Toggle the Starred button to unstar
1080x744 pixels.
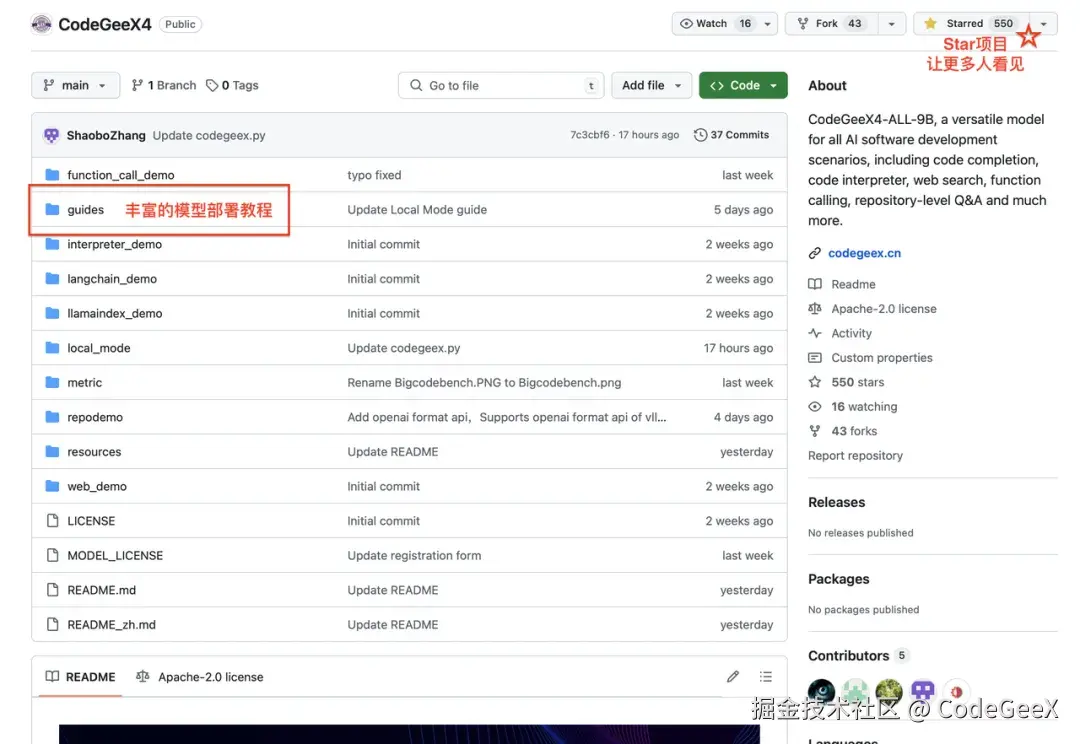(x=972, y=23)
